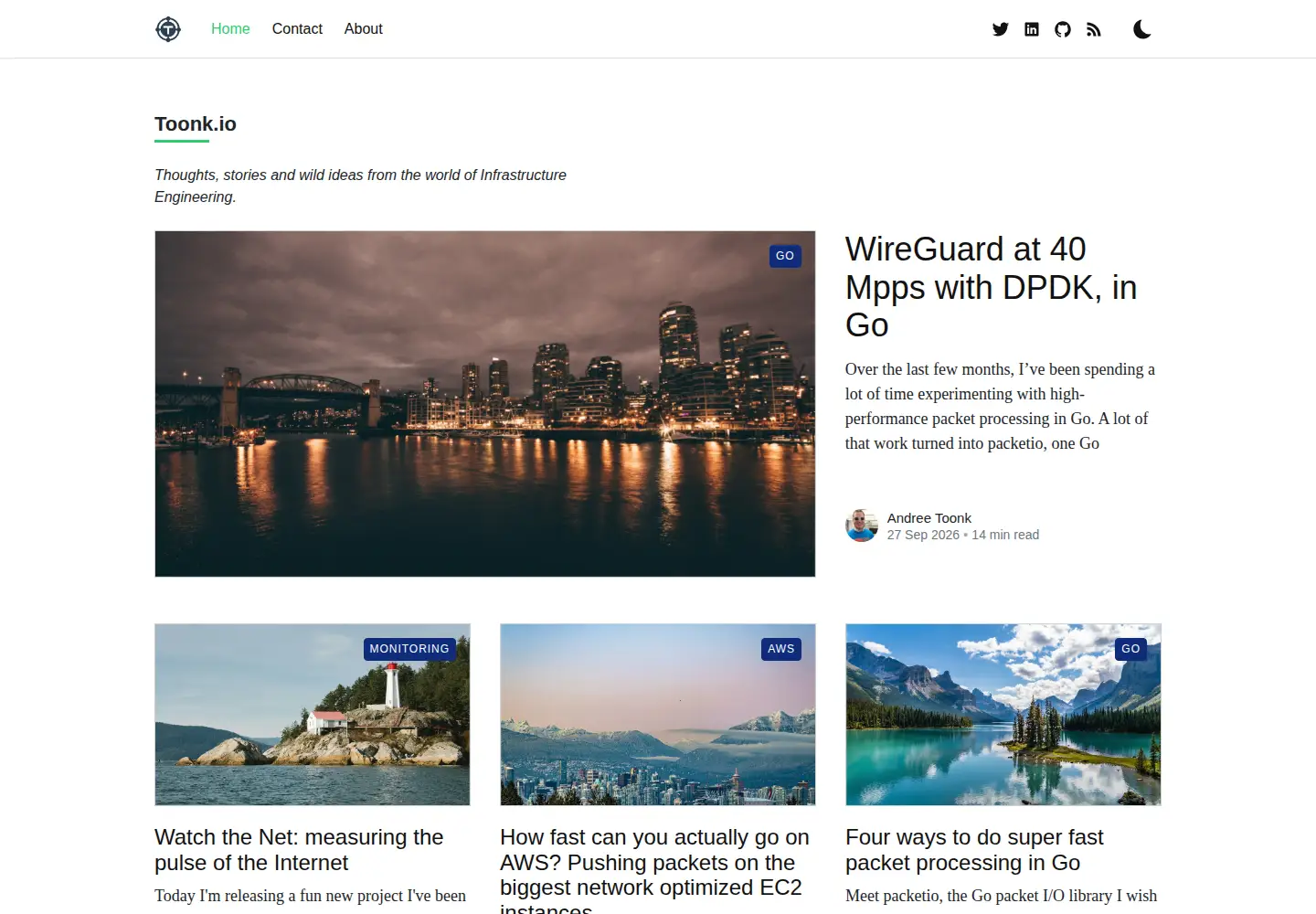Click the Toonk.io site logo icon
The height and width of the screenshot is (914, 1316).
click(x=168, y=29)
